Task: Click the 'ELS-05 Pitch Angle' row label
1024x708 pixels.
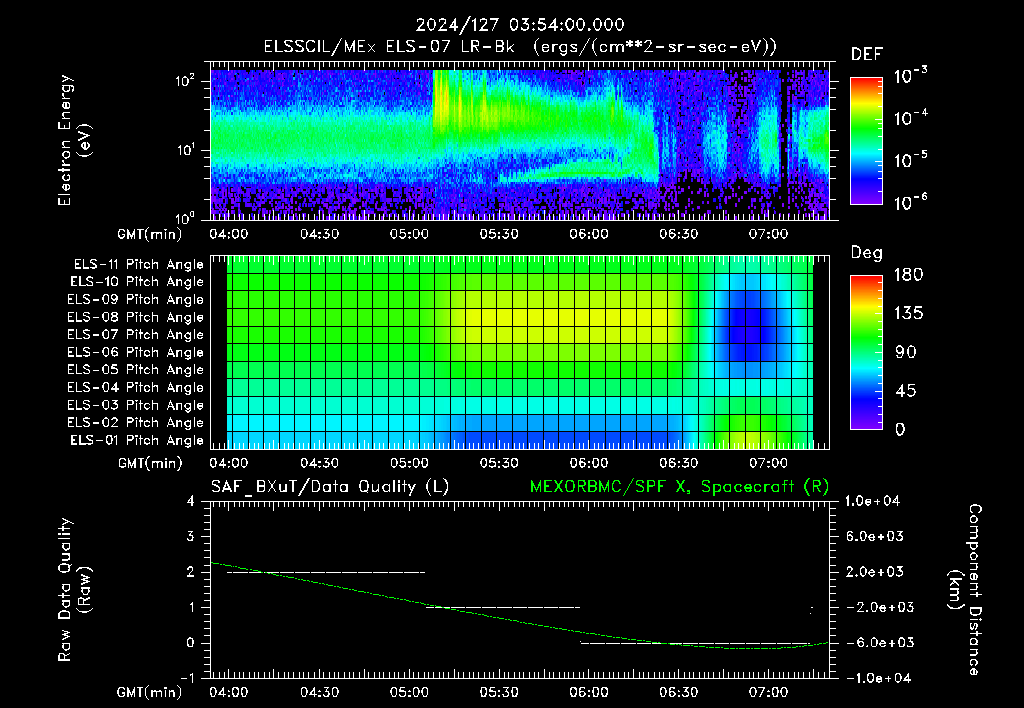Action: 136,370
